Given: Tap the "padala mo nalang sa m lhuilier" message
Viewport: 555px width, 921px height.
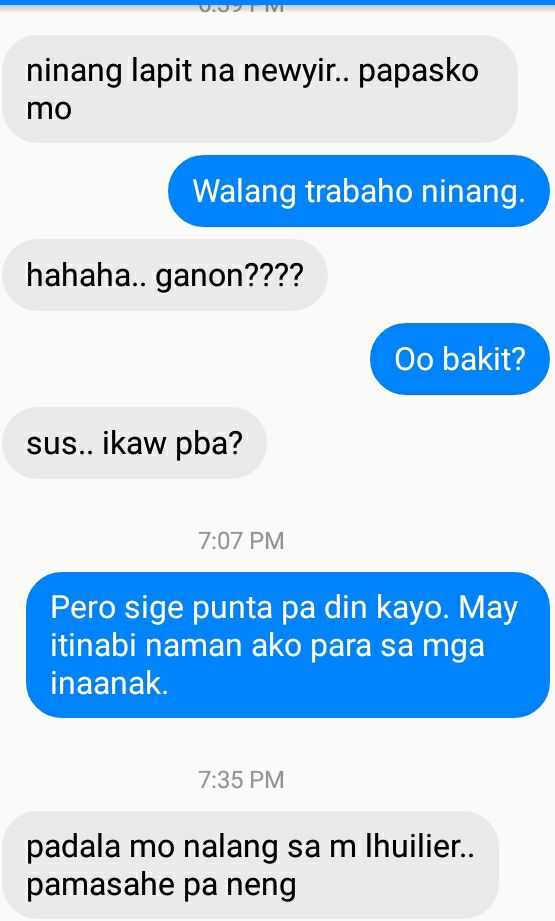Looking at the screenshot, I should 251,865.
